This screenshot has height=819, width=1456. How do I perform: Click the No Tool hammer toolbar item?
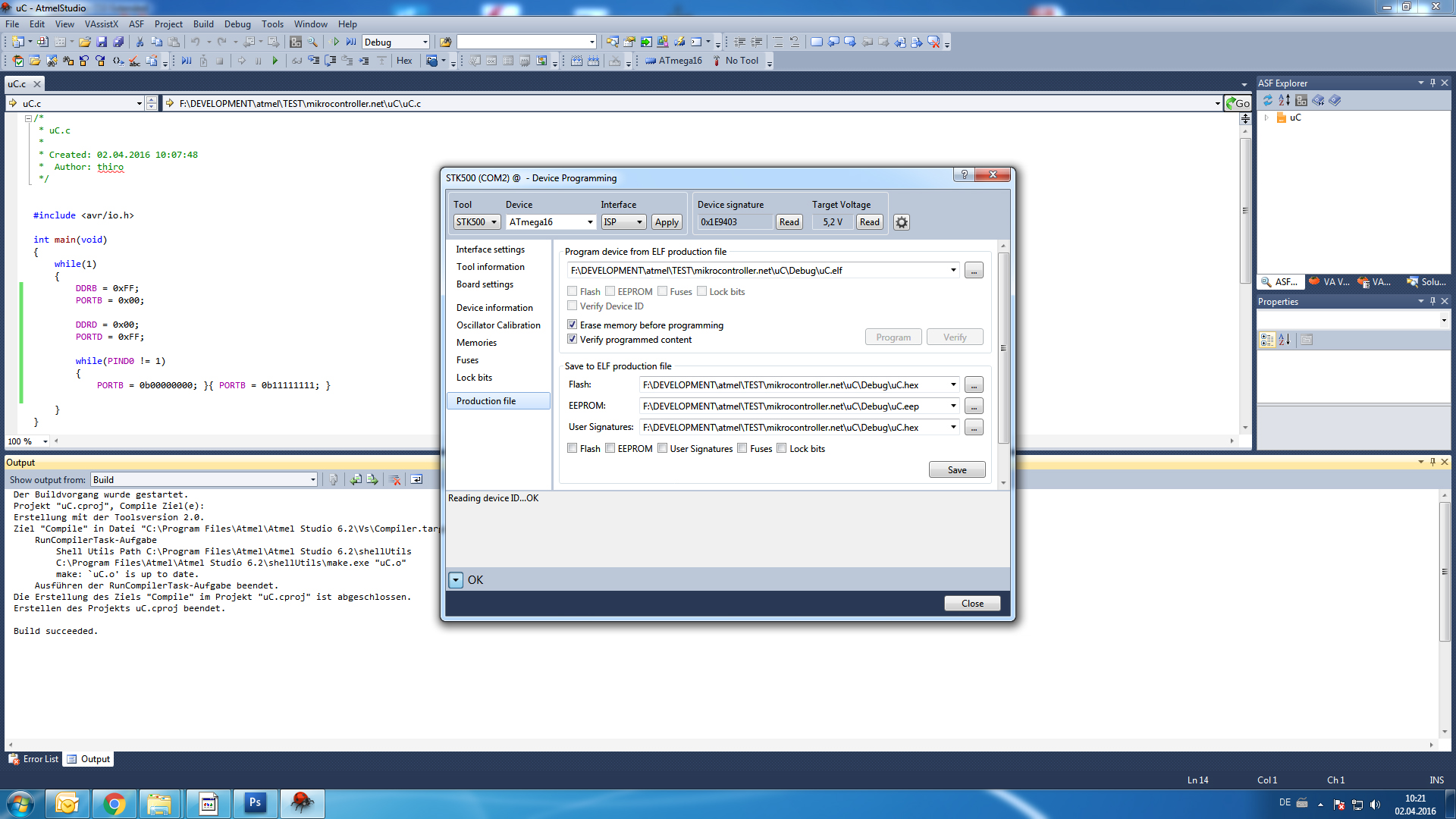point(736,61)
